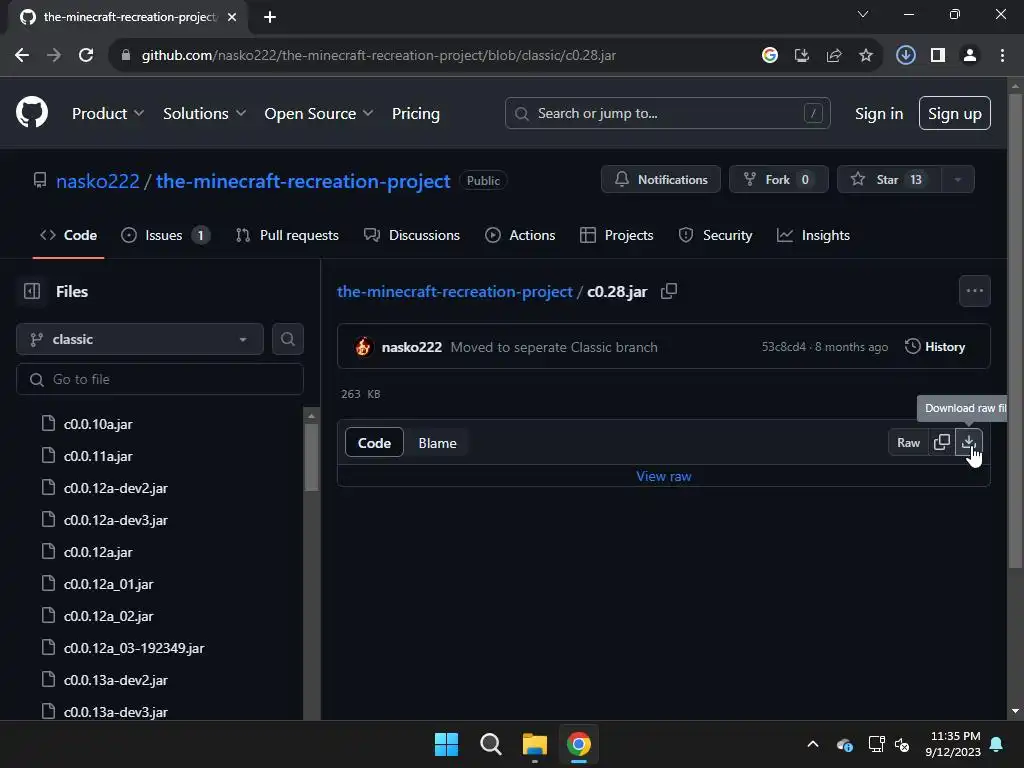Go back to previous page

pyautogui.click(x=22, y=55)
